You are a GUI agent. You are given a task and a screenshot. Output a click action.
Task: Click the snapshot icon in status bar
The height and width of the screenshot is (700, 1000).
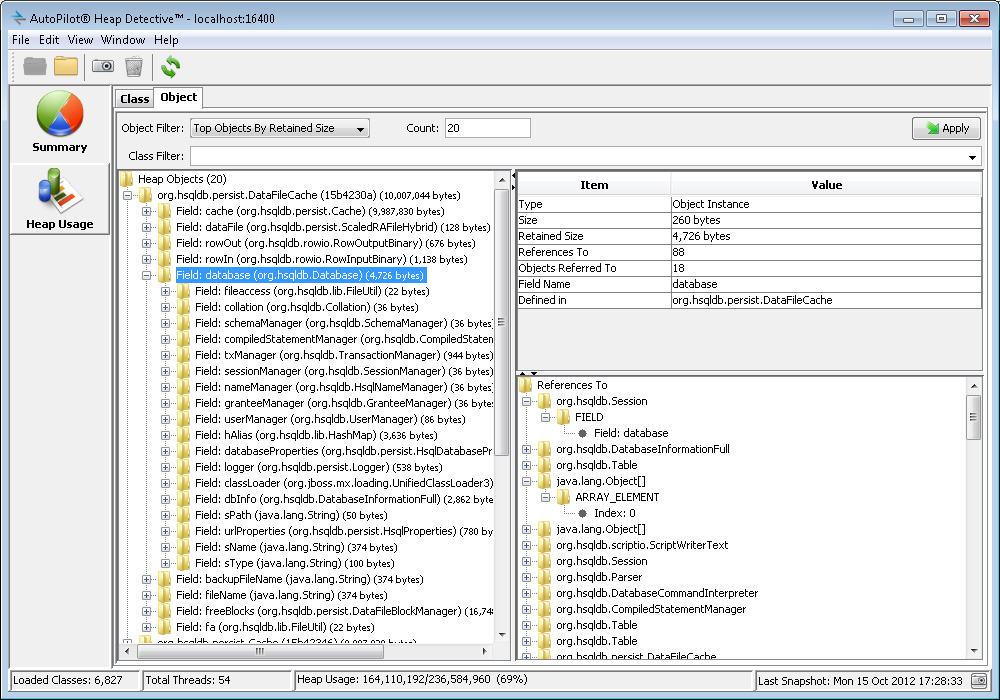(978, 680)
